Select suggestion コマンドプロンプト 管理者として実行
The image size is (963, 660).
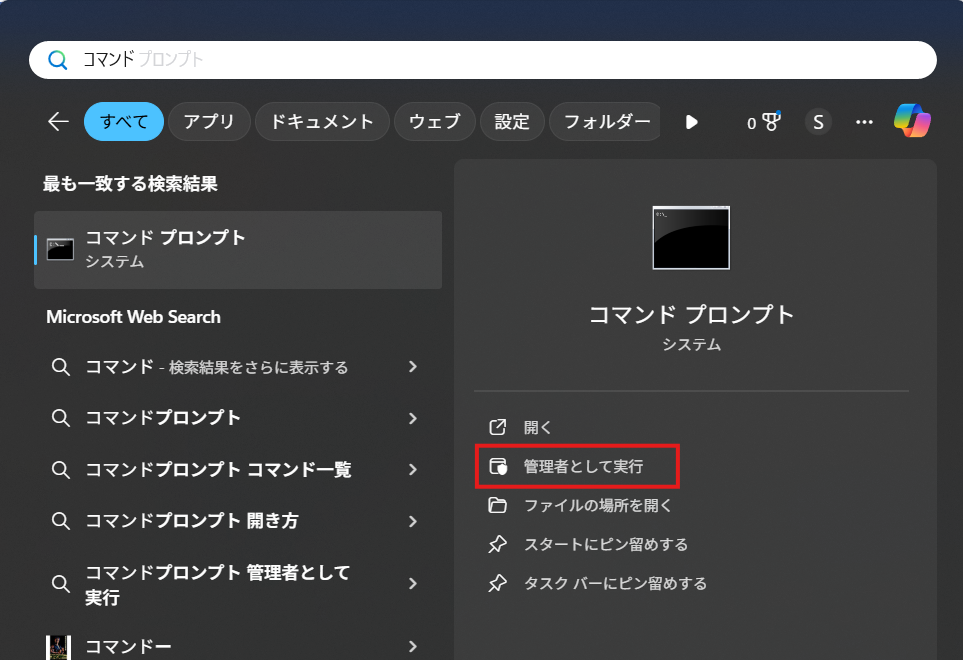pos(238,584)
